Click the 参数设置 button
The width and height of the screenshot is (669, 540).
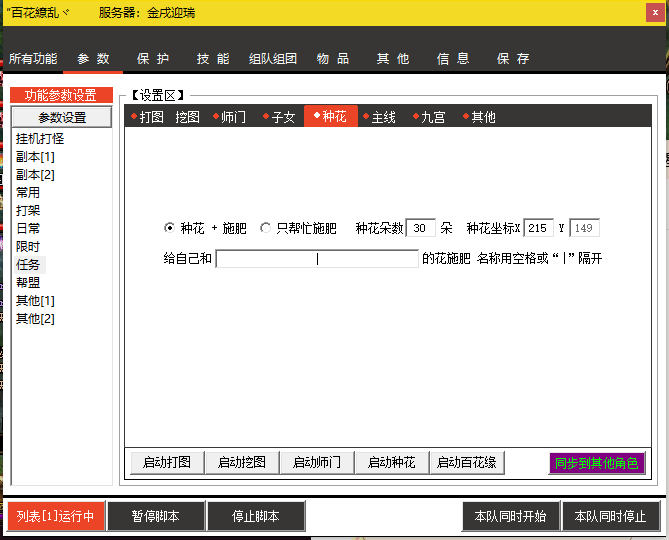(62, 117)
